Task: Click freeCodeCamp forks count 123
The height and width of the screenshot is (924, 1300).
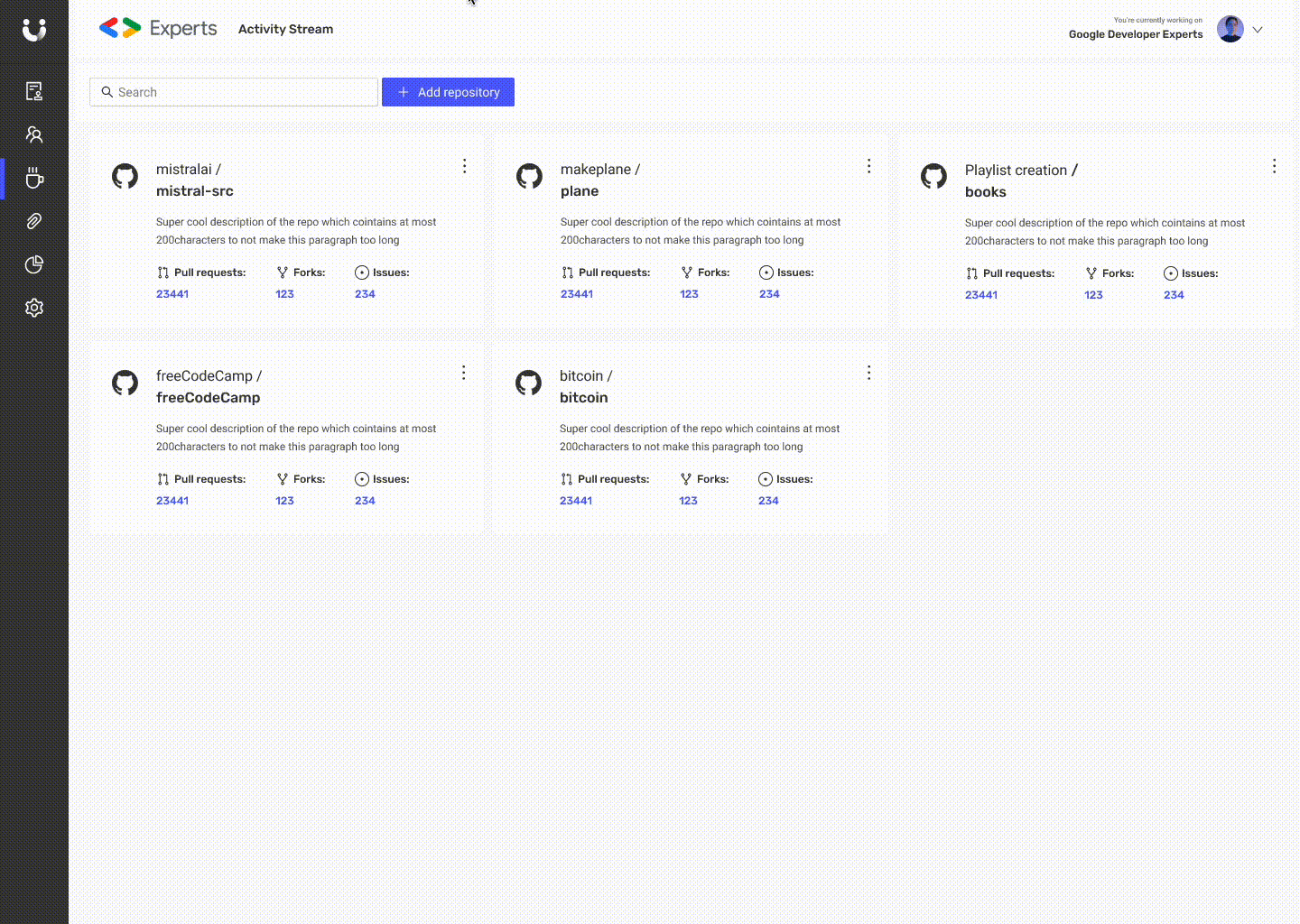Action: click(285, 501)
